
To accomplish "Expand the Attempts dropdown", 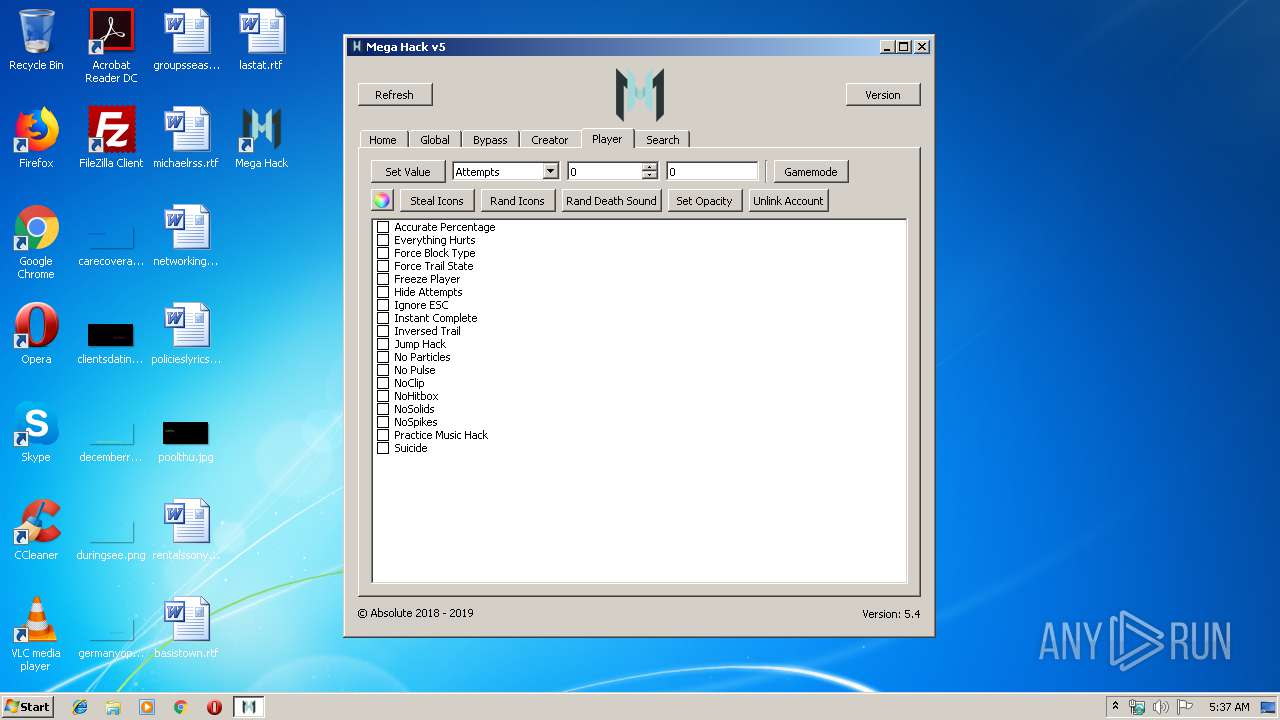I will (550, 171).
